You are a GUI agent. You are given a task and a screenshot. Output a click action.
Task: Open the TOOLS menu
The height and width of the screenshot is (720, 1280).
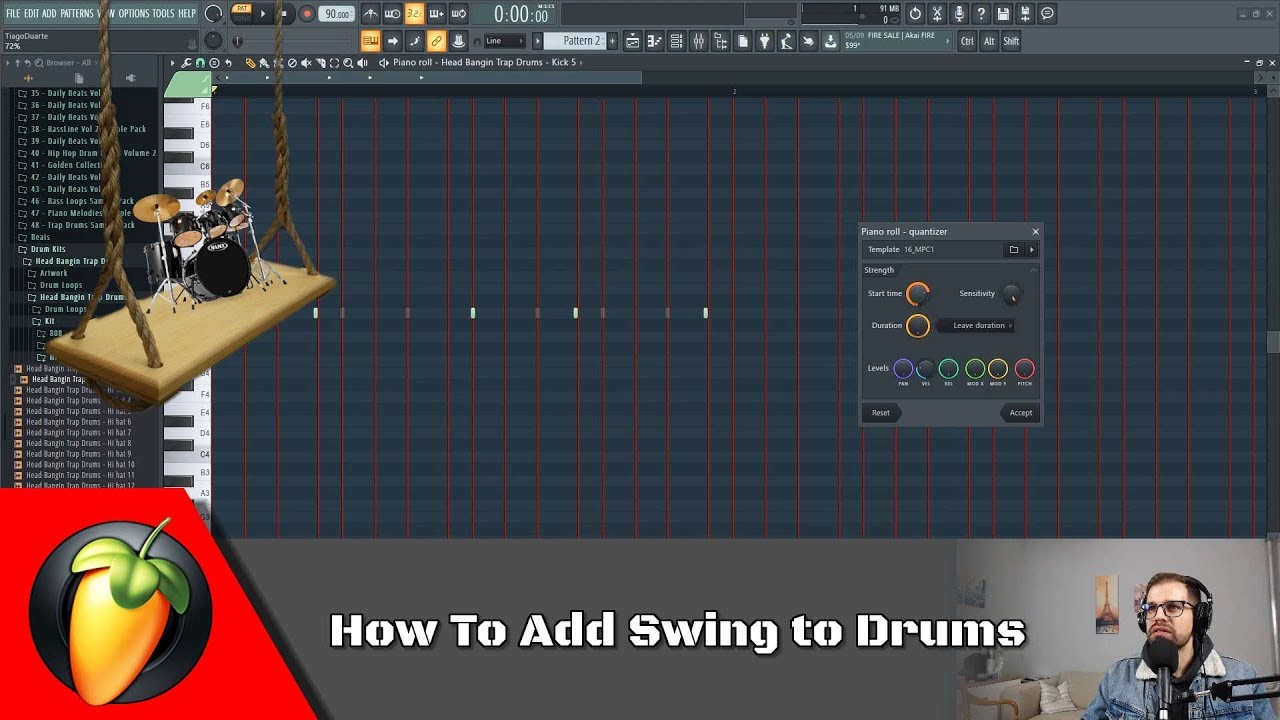(x=162, y=13)
